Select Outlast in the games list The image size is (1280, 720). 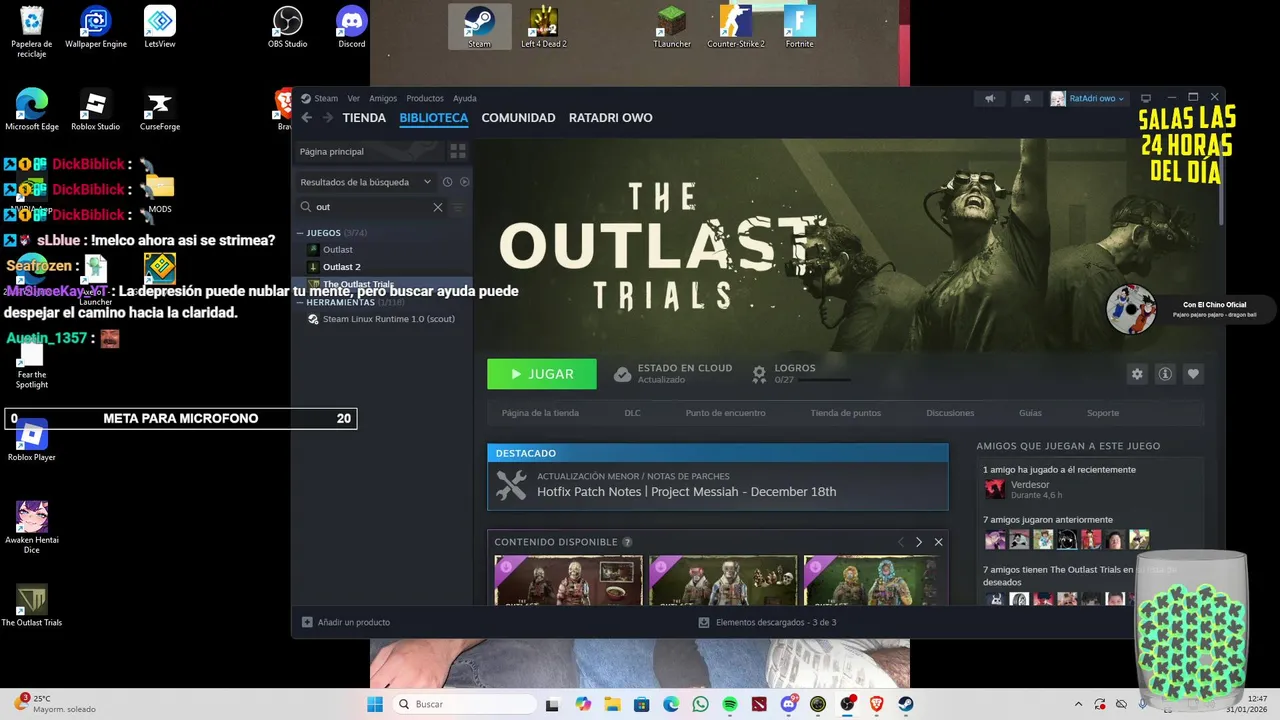337,250
